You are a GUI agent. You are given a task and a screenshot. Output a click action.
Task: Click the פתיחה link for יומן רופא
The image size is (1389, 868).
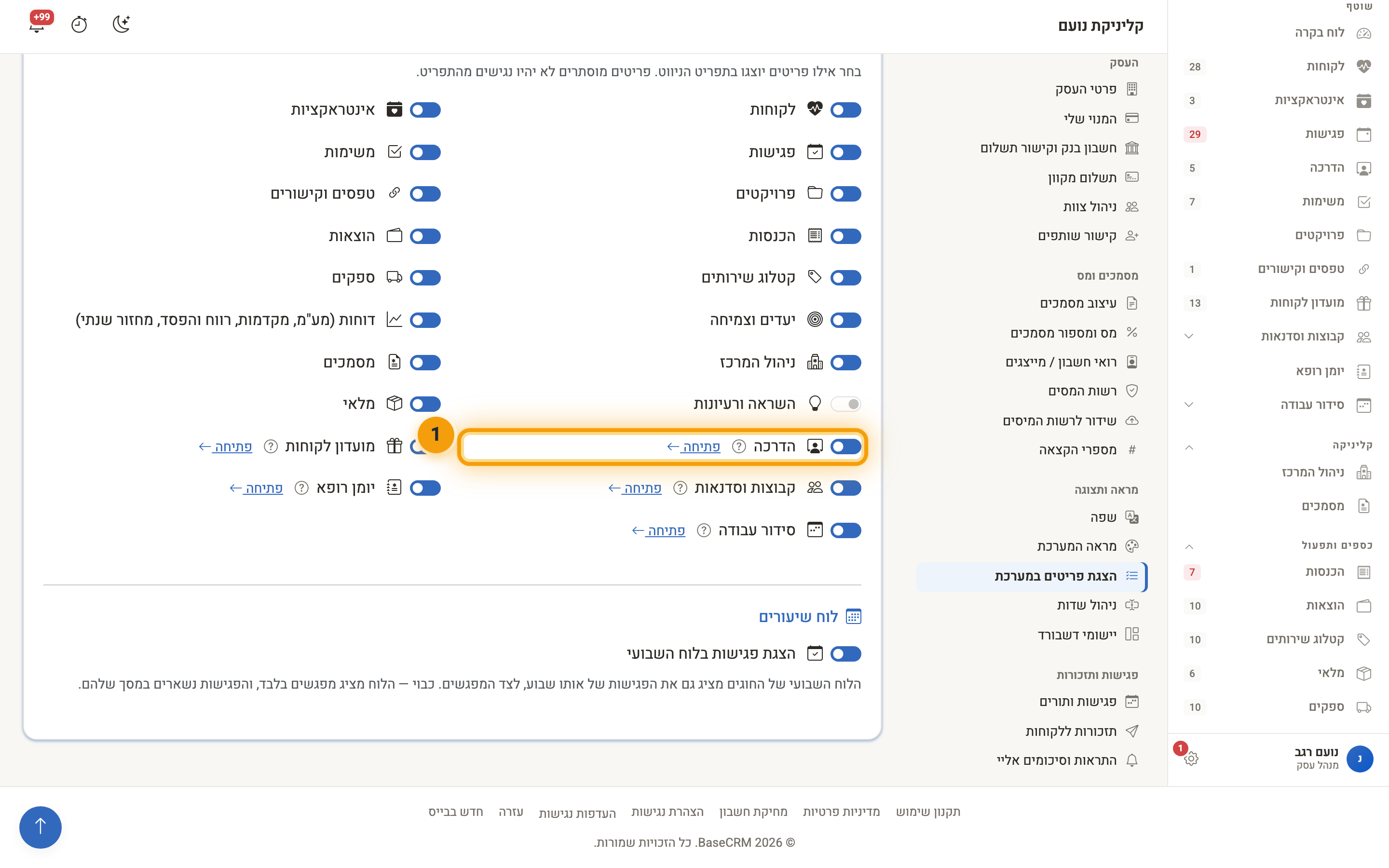click(256, 488)
